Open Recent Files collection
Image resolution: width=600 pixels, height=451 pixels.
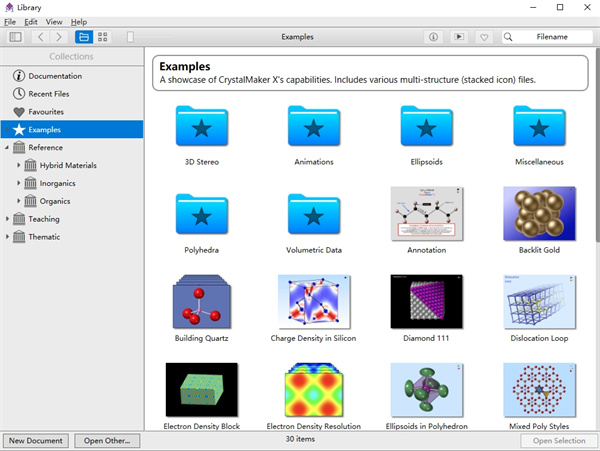pos(48,94)
